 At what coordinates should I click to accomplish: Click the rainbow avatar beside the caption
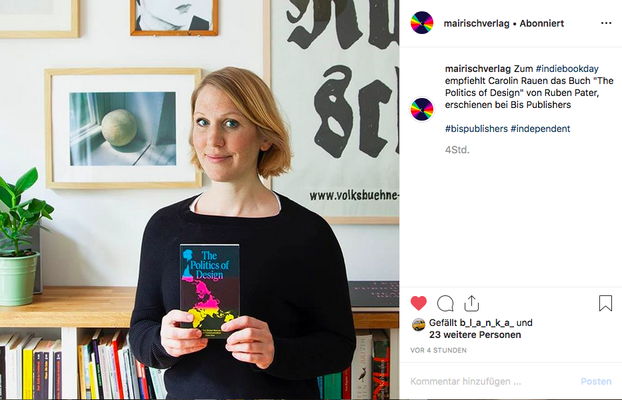click(422, 110)
